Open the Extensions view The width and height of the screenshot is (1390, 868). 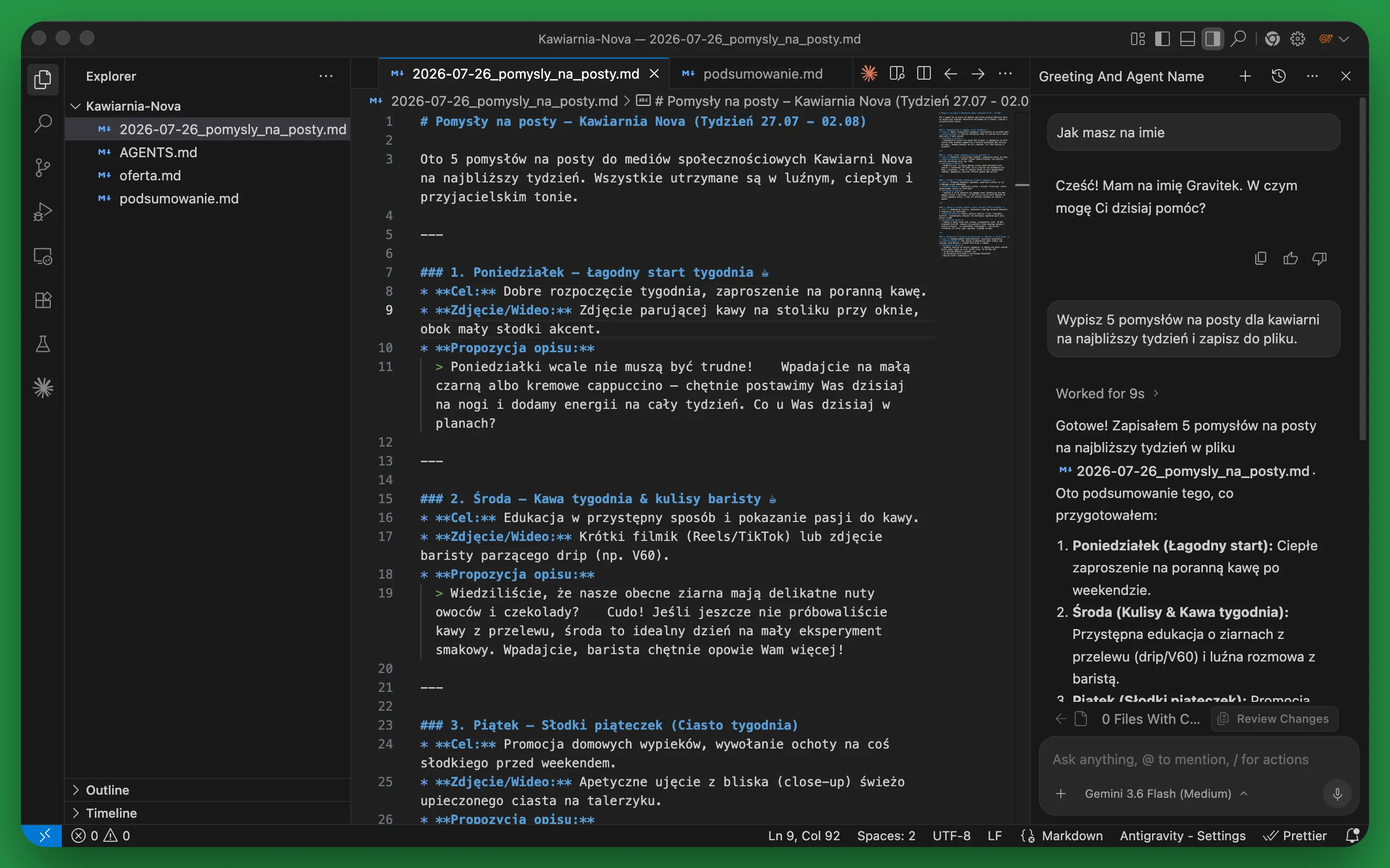pos(43,300)
